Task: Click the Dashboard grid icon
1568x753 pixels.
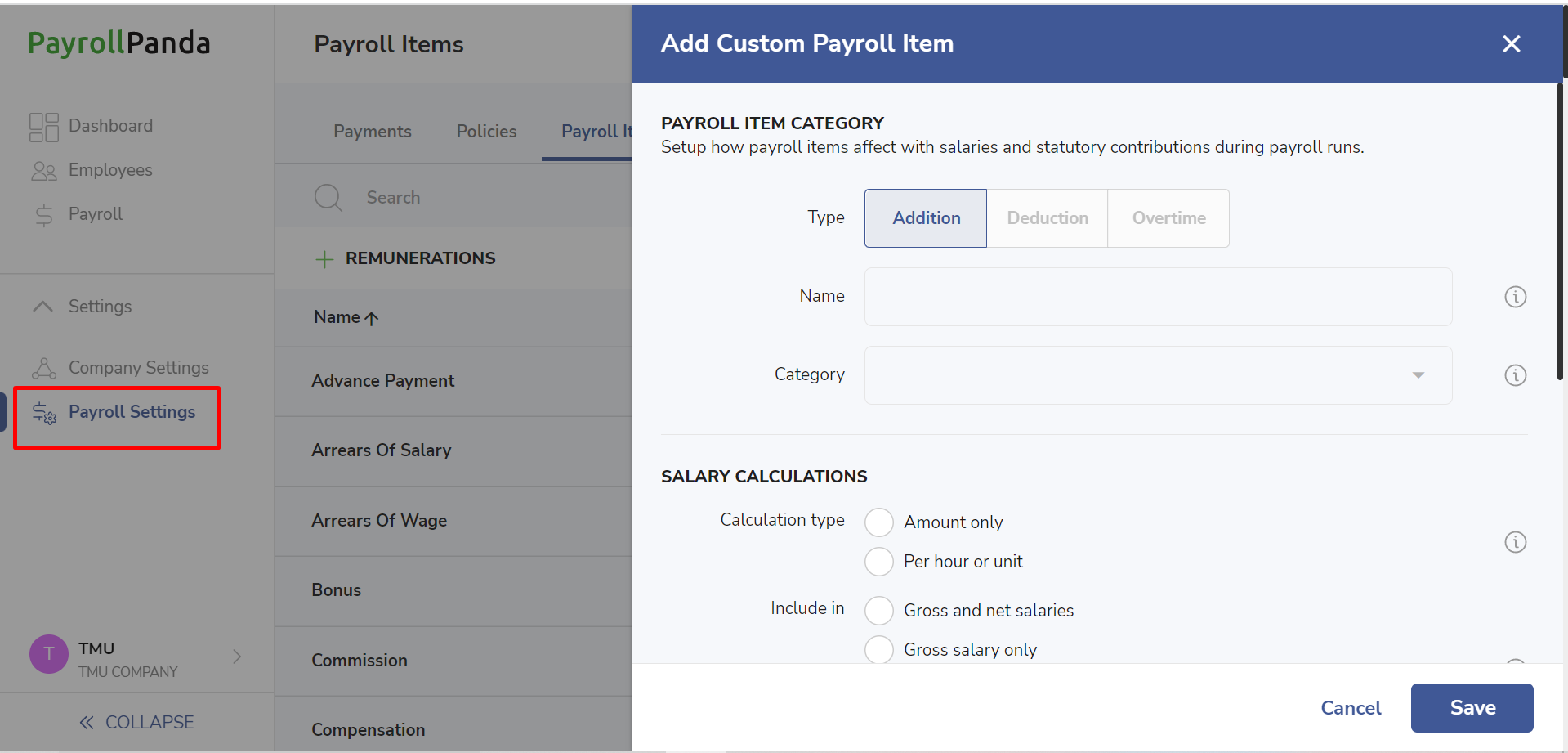Action: tap(44, 127)
